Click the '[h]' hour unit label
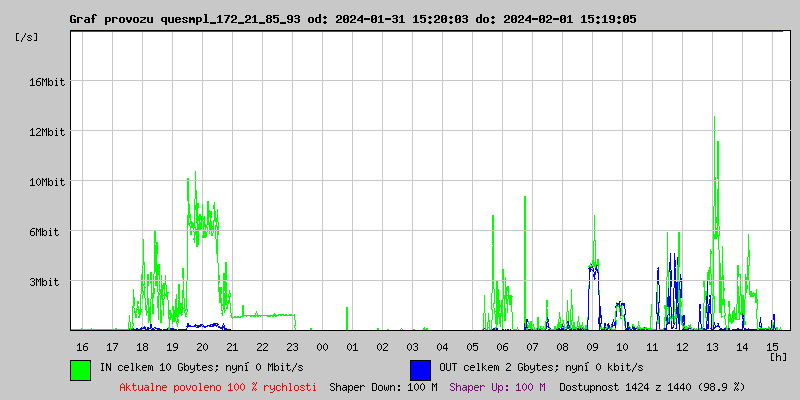800x400 pixels. coord(778,356)
